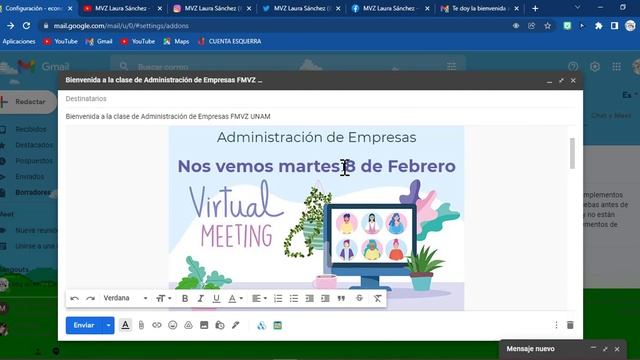Discard the draft with trash icon
The image size is (640, 360).
570,325
